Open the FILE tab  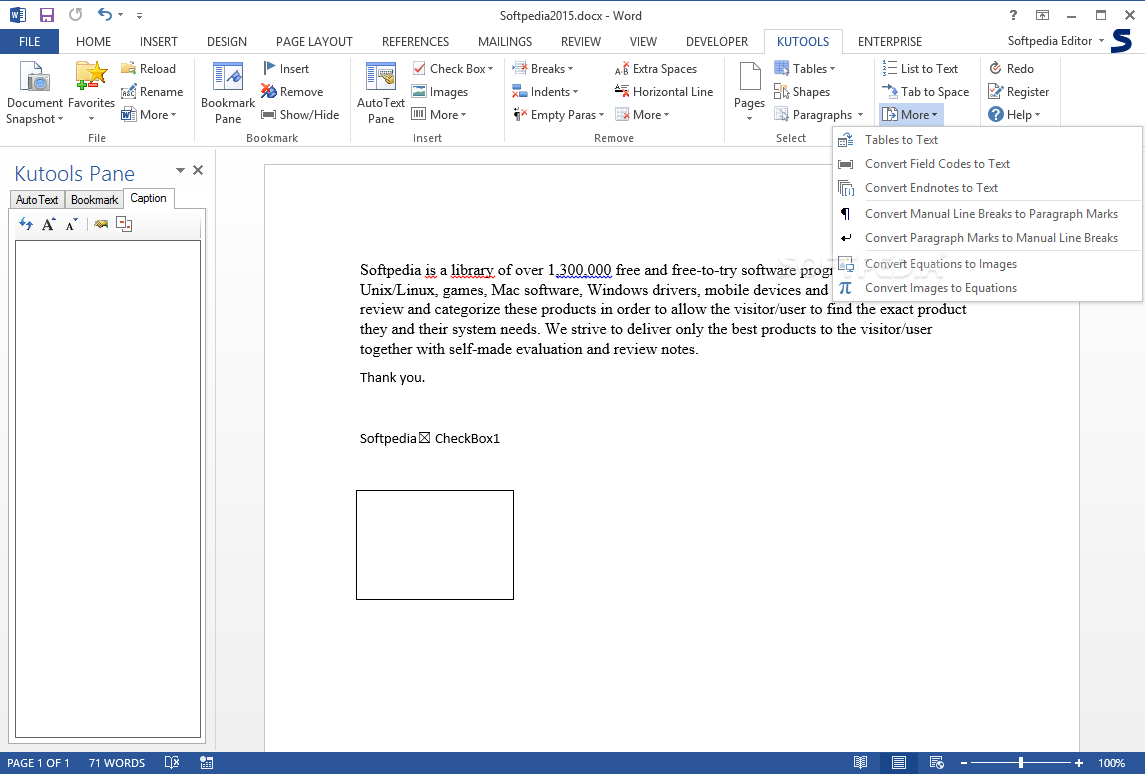click(x=29, y=42)
